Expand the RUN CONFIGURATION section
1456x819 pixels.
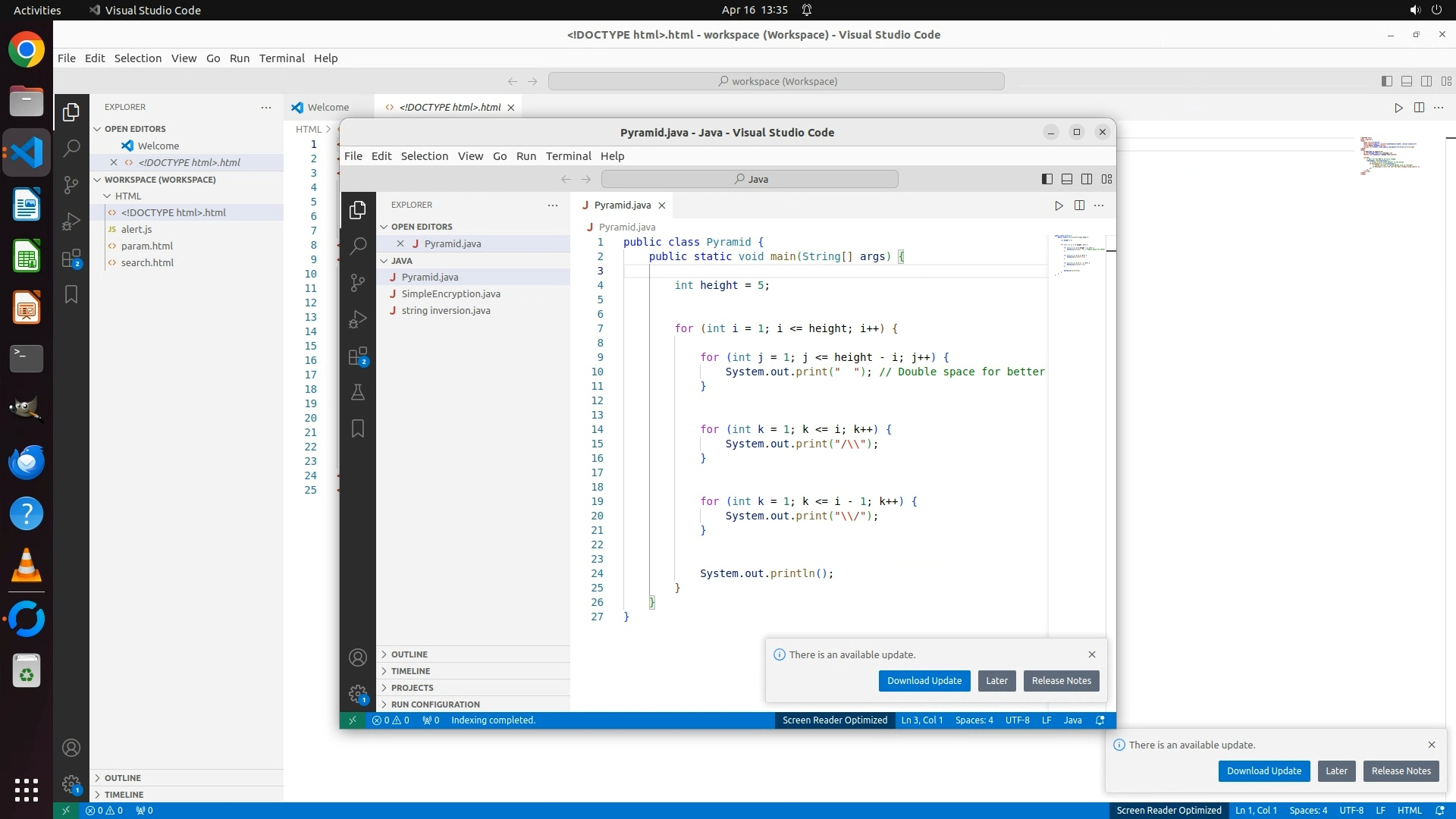[x=435, y=704]
